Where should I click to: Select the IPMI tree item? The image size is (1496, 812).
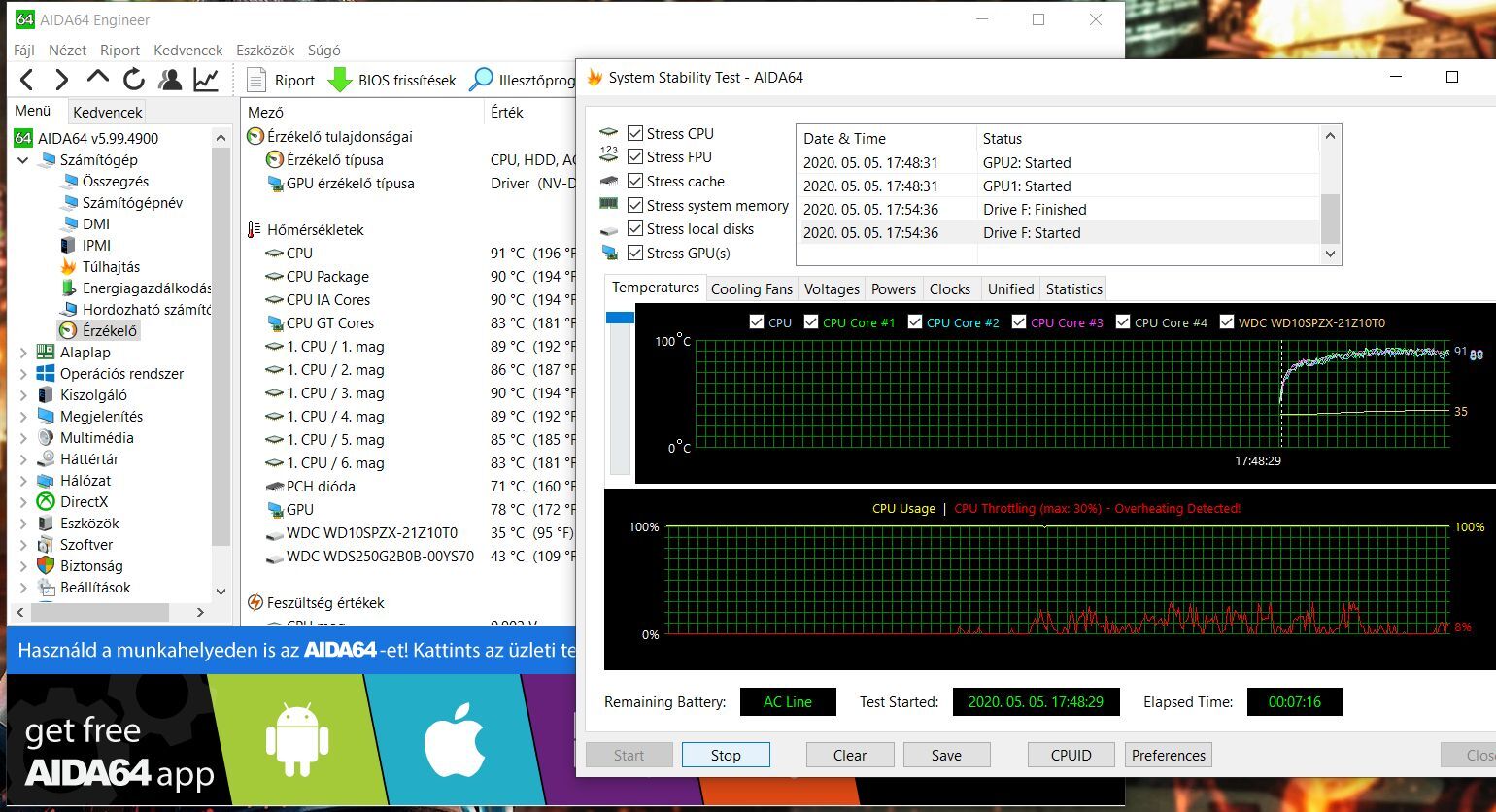(85, 245)
